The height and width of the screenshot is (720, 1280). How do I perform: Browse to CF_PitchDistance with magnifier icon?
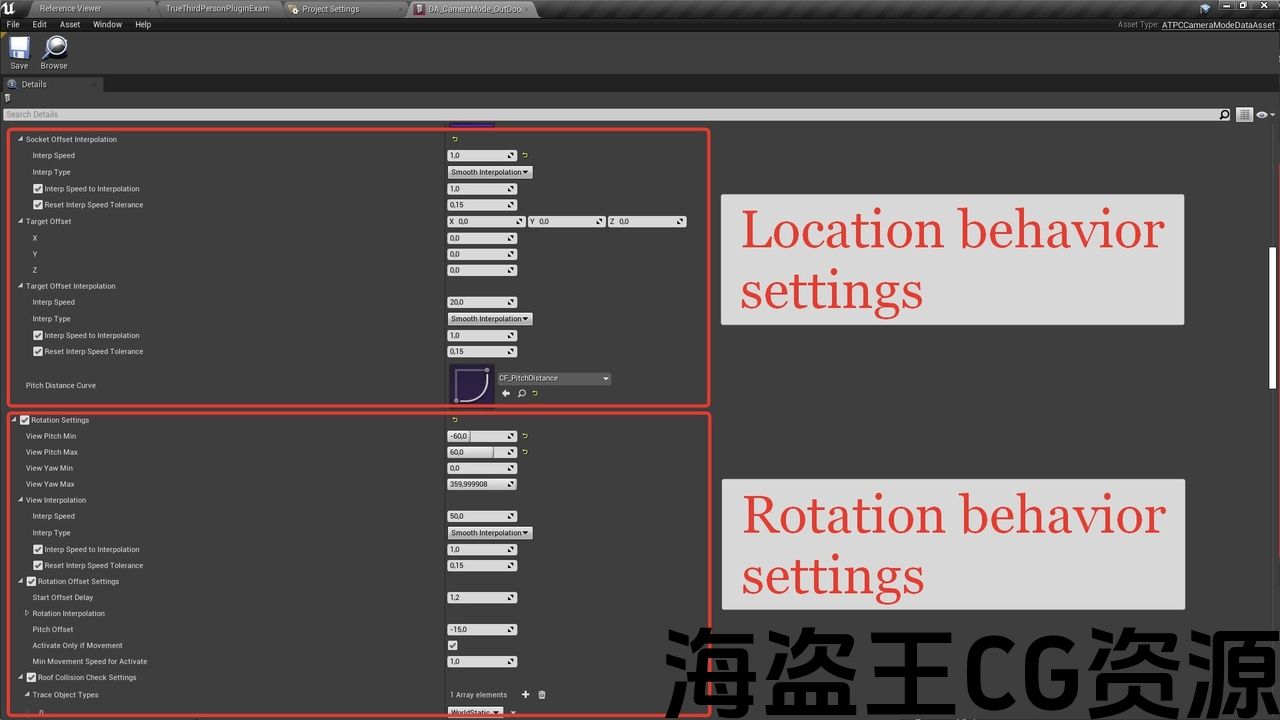click(521, 394)
